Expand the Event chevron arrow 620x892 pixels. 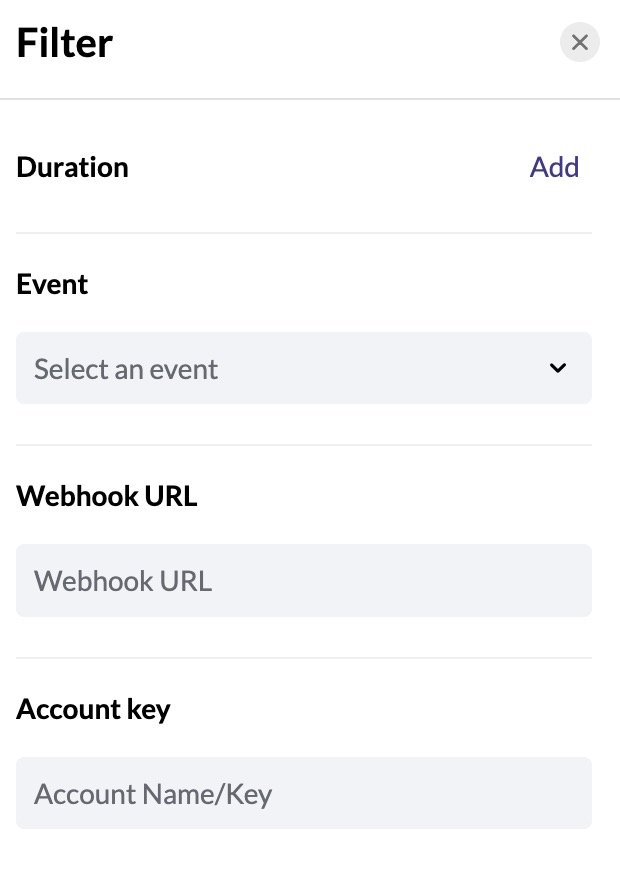(558, 368)
